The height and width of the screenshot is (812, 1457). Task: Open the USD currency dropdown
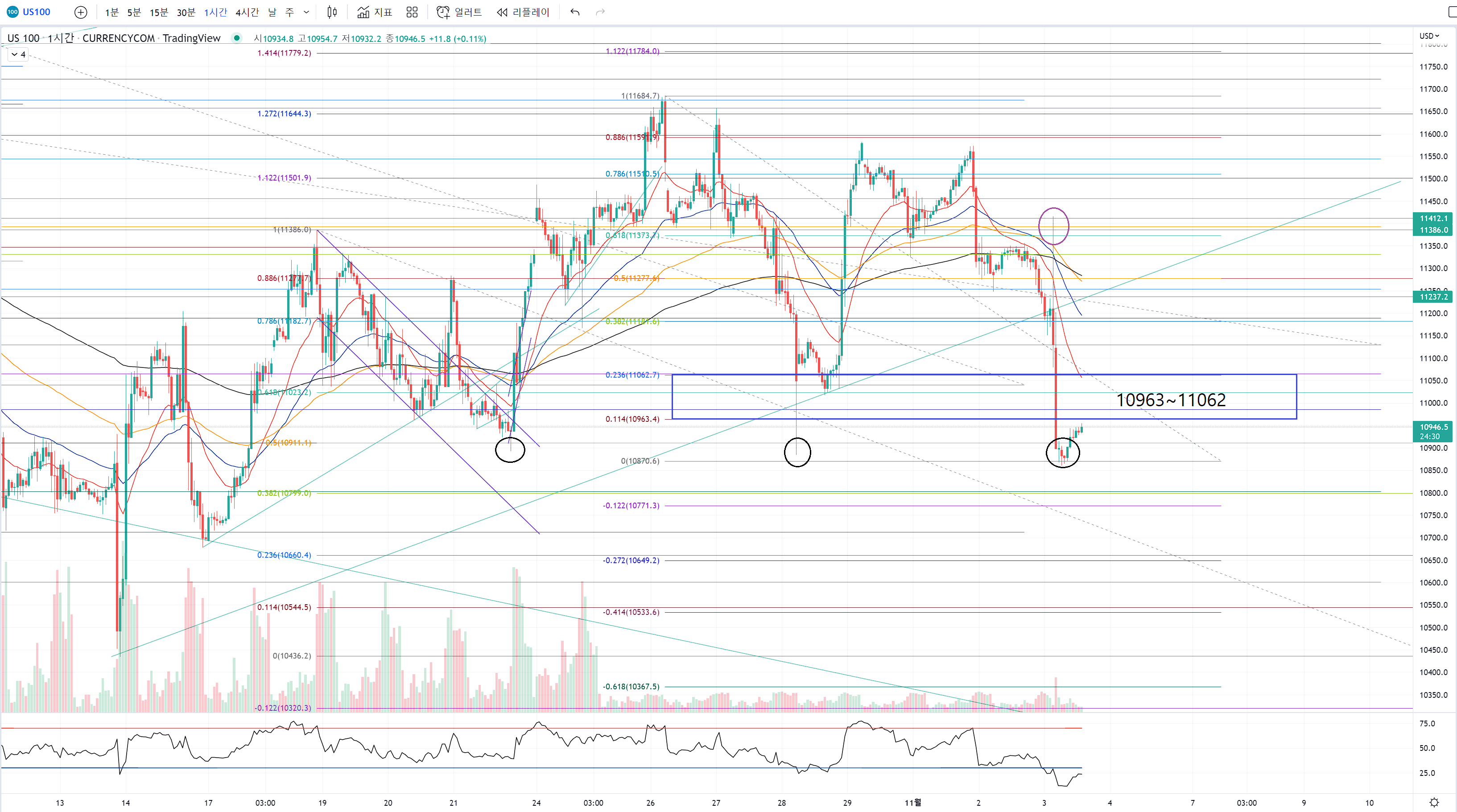[x=1429, y=36]
